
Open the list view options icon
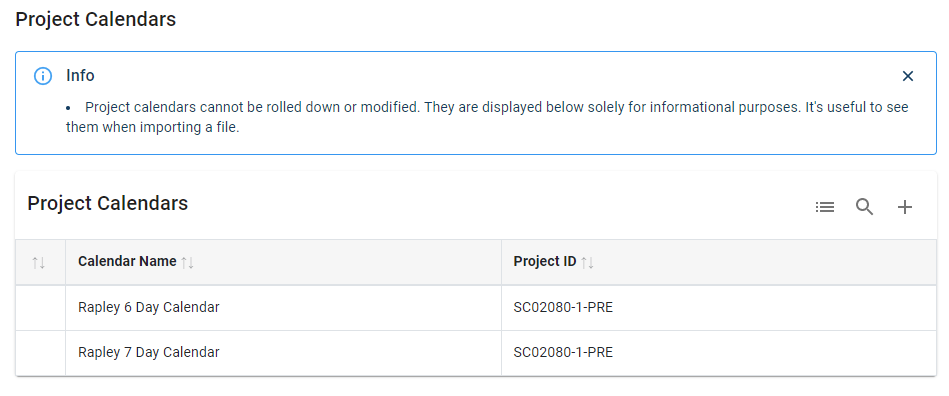click(x=824, y=207)
